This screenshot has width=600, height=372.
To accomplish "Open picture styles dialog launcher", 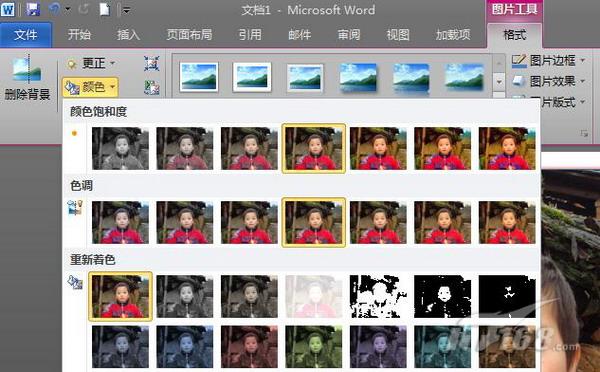I will coord(584,134).
